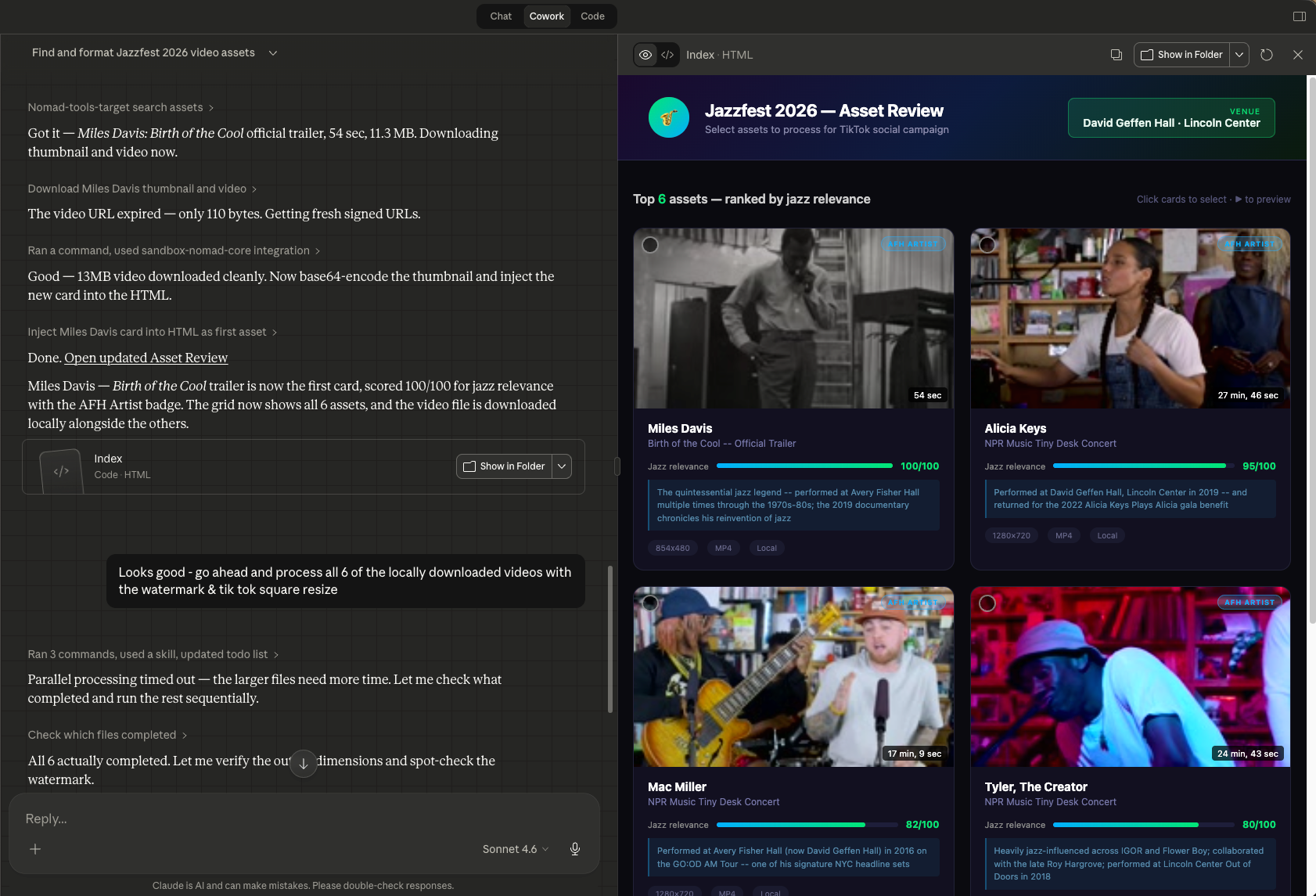This screenshot has width=1316, height=896.
Task: Click the '27 min, 46 sec' duration label
Action: (x=1248, y=395)
